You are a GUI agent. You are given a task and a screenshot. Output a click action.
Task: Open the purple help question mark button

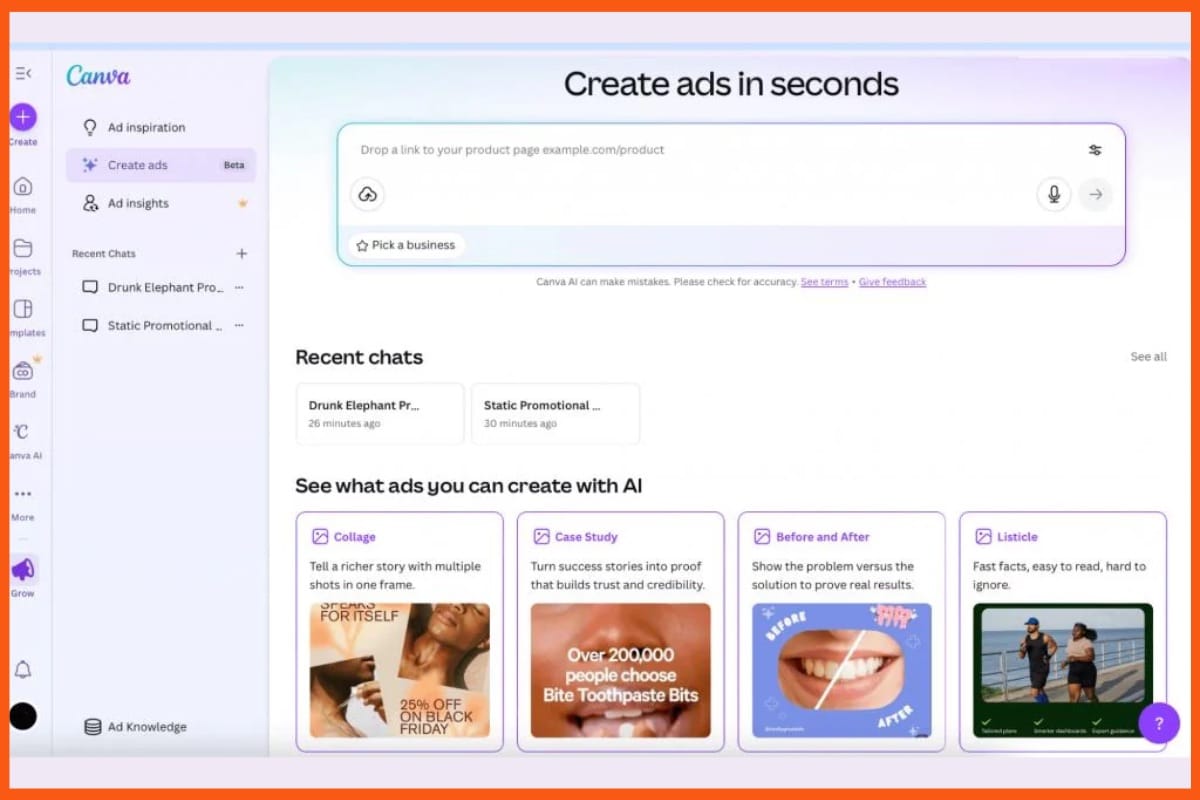coord(1159,723)
